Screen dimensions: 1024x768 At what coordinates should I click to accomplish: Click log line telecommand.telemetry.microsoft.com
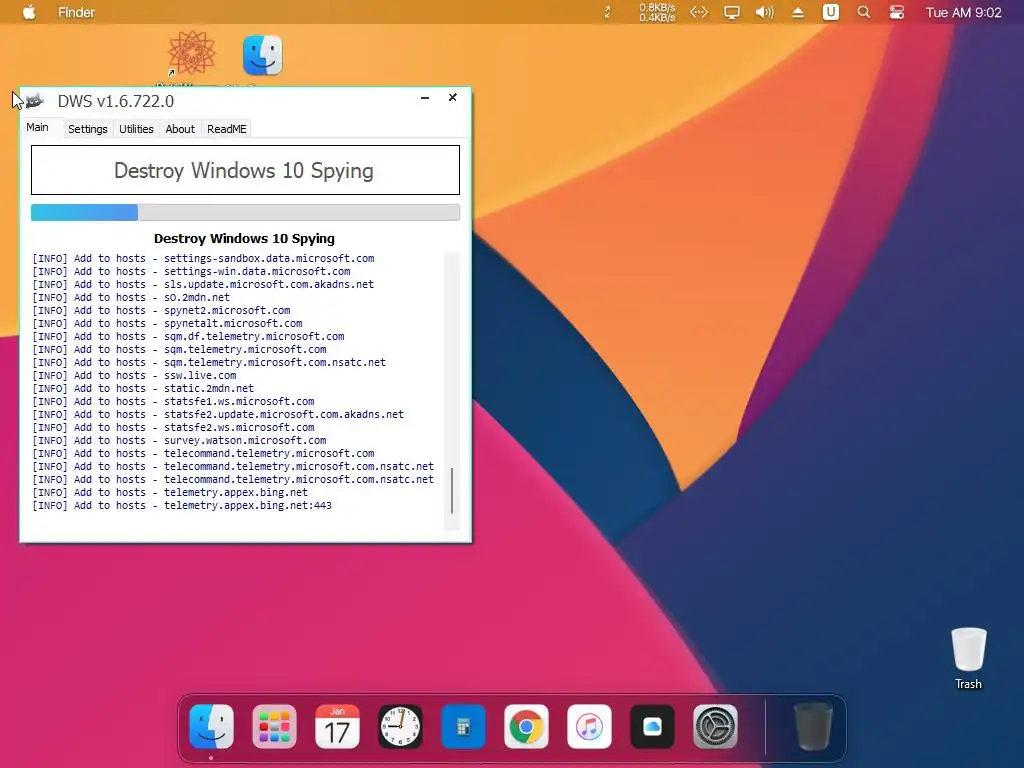click(x=203, y=453)
